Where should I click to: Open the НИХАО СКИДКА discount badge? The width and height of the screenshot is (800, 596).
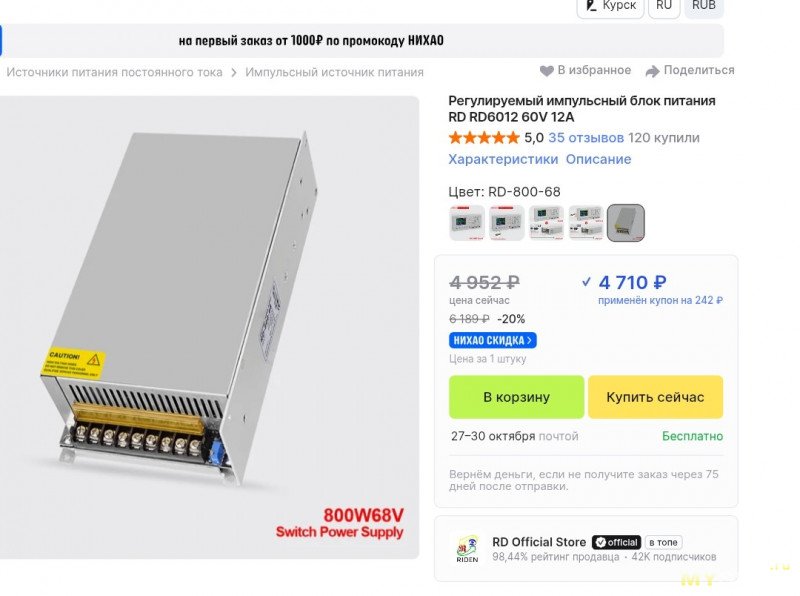(x=492, y=340)
